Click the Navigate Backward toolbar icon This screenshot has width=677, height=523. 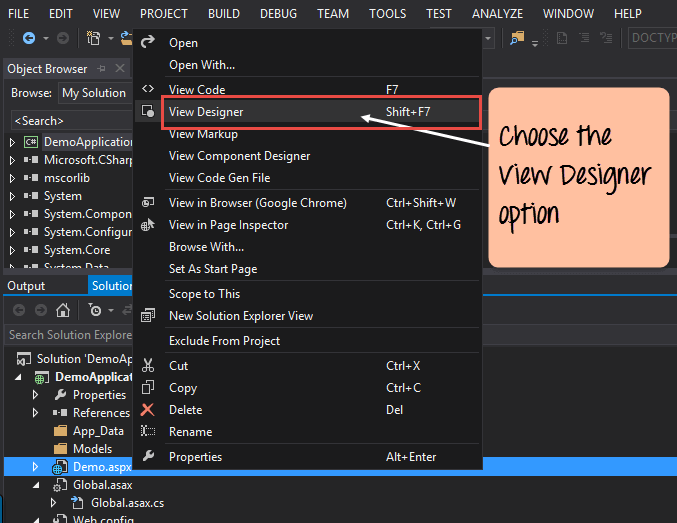tap(28, 38)
